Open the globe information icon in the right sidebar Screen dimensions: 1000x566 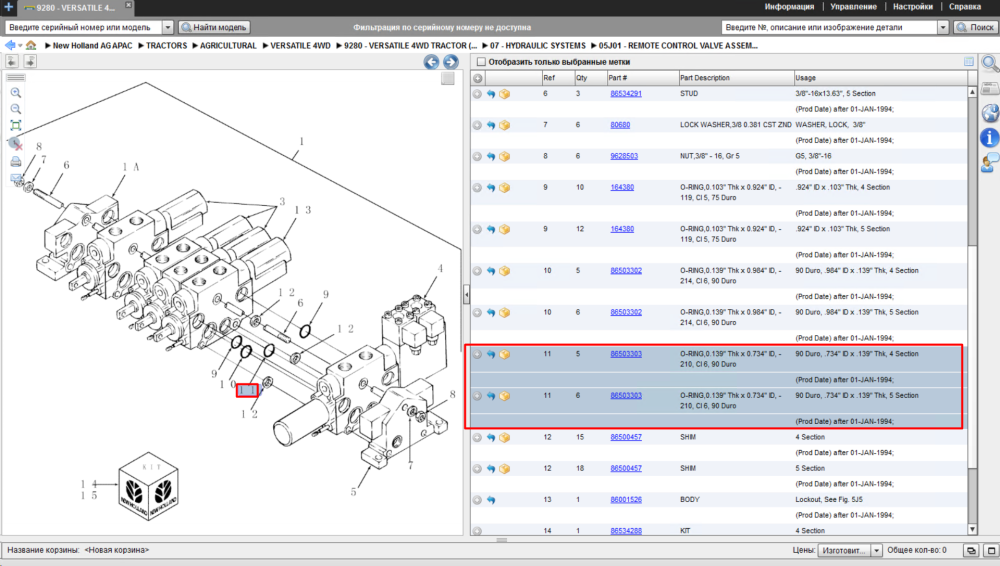pos(990,113)
